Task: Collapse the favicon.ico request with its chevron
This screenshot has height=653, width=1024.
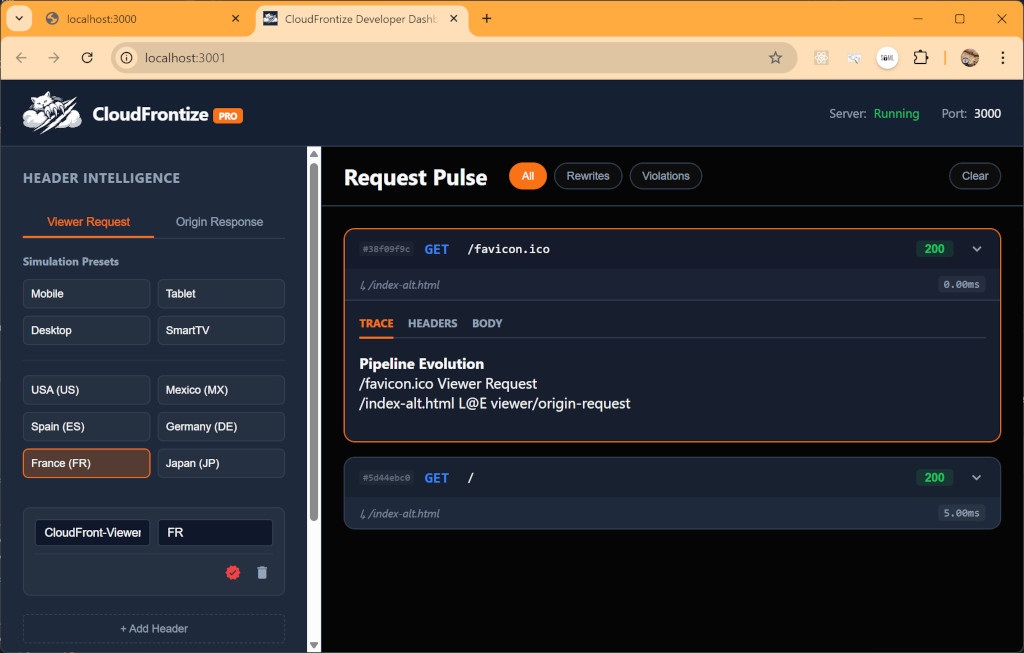Action: [977, 248]
